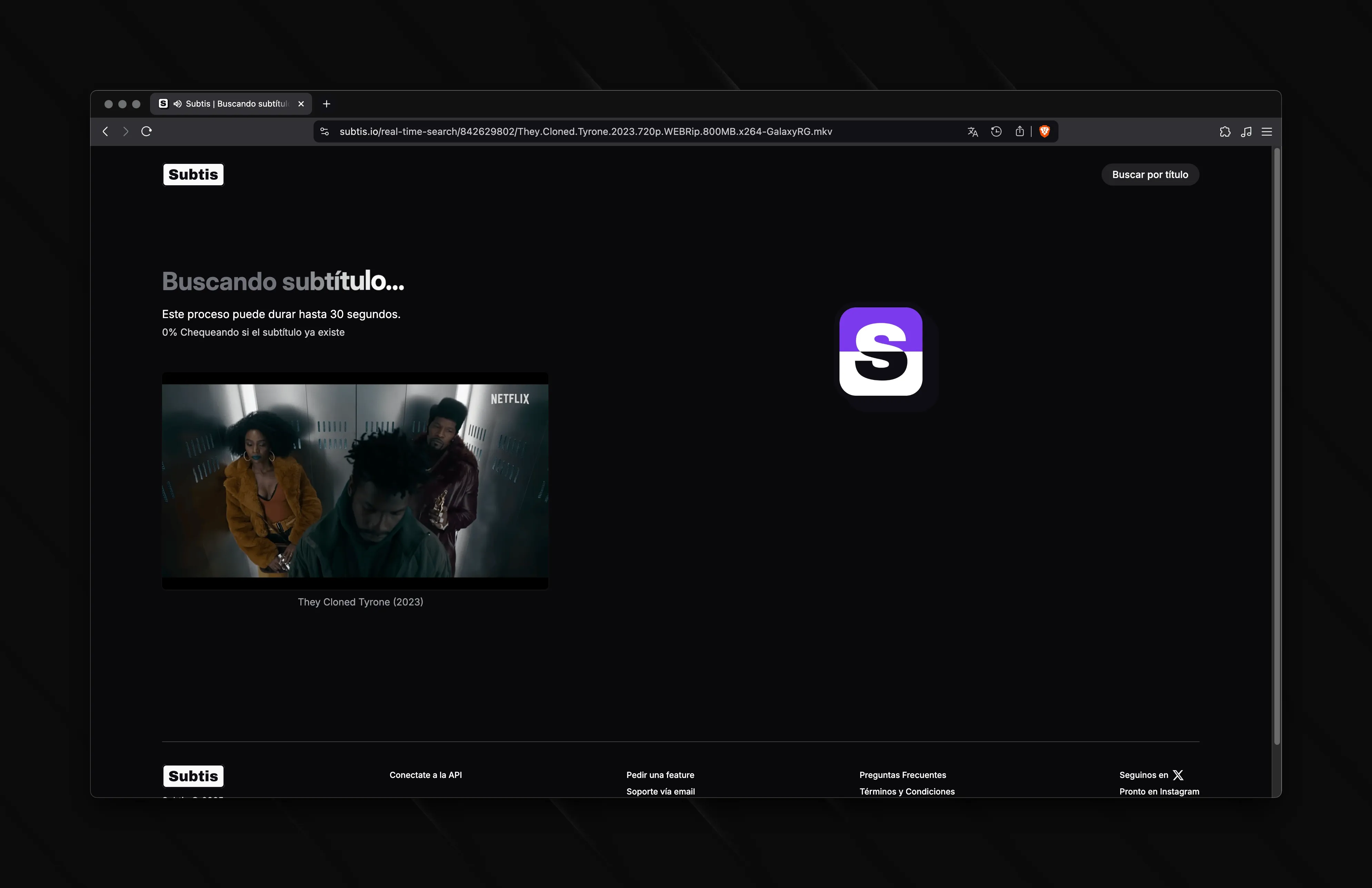Click the They Cloned Tyrone (2023) caption

click(360, 602)
